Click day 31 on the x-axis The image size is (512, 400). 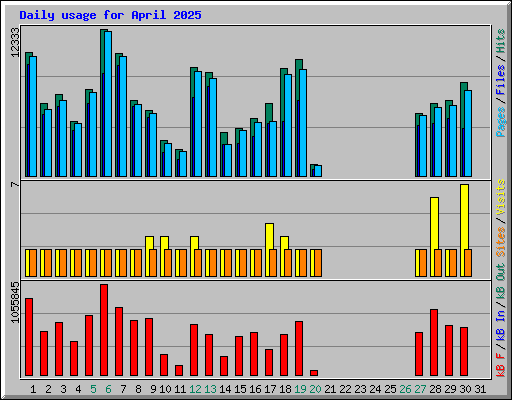tap(480, 389)
